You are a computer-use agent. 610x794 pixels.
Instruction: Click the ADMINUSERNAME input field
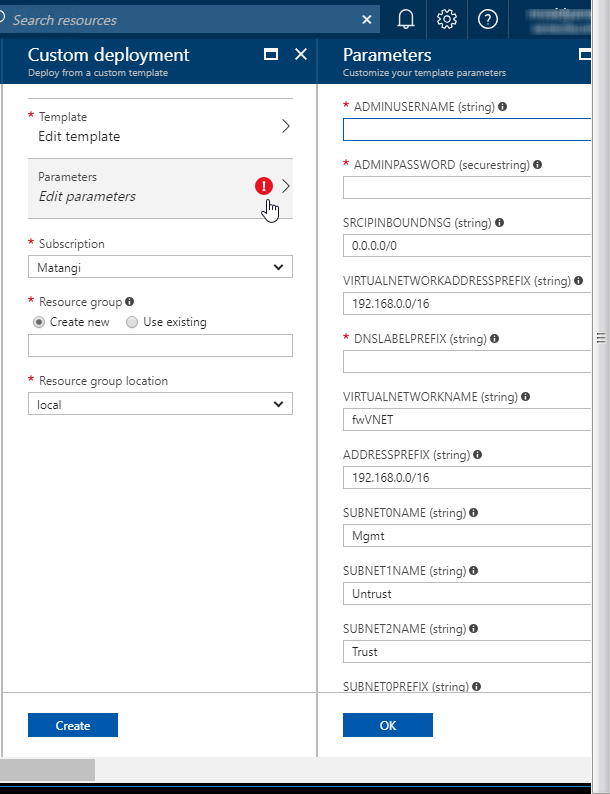[x=466, y=129]
